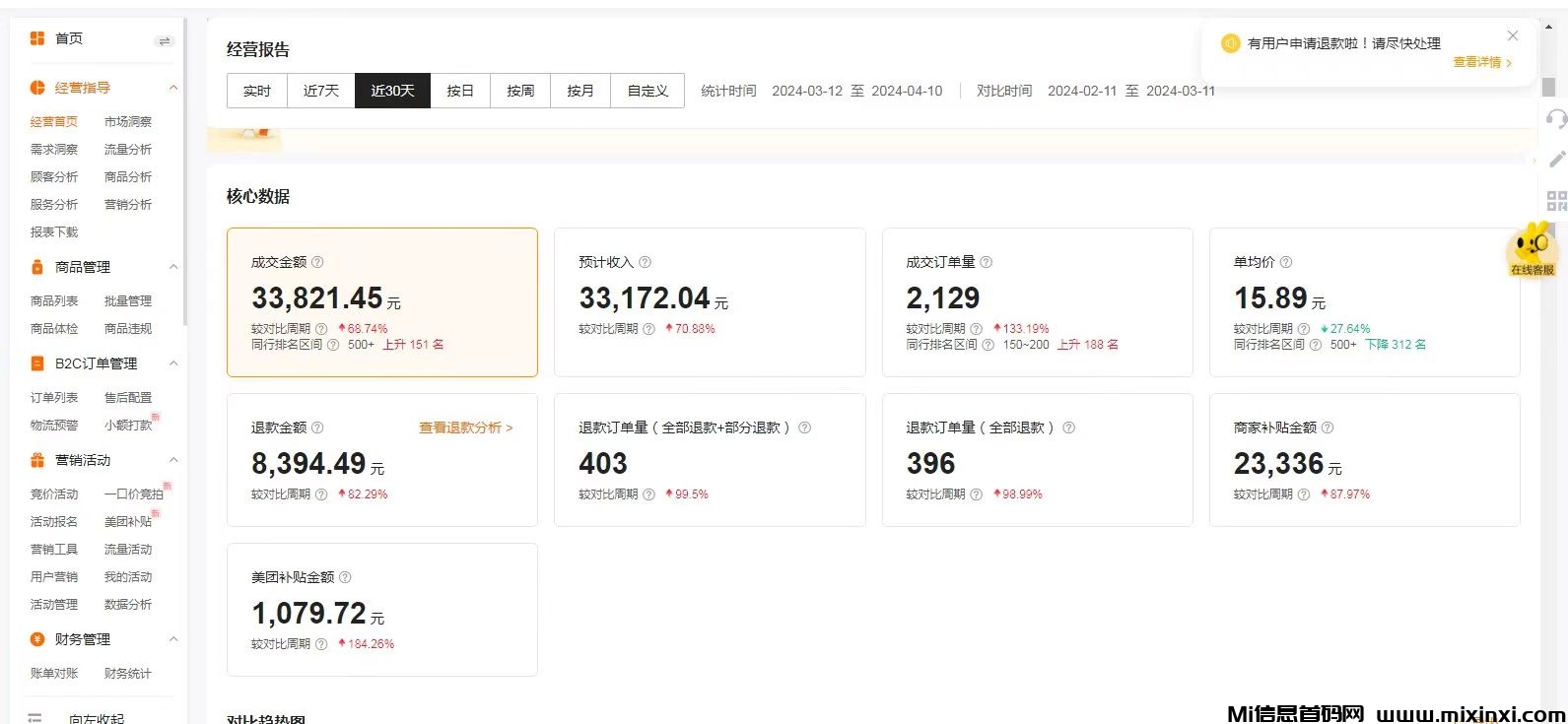Open 订单列表 in the sidebar
The width and height of the screenshot is (1568, 724).
point(54,398)
